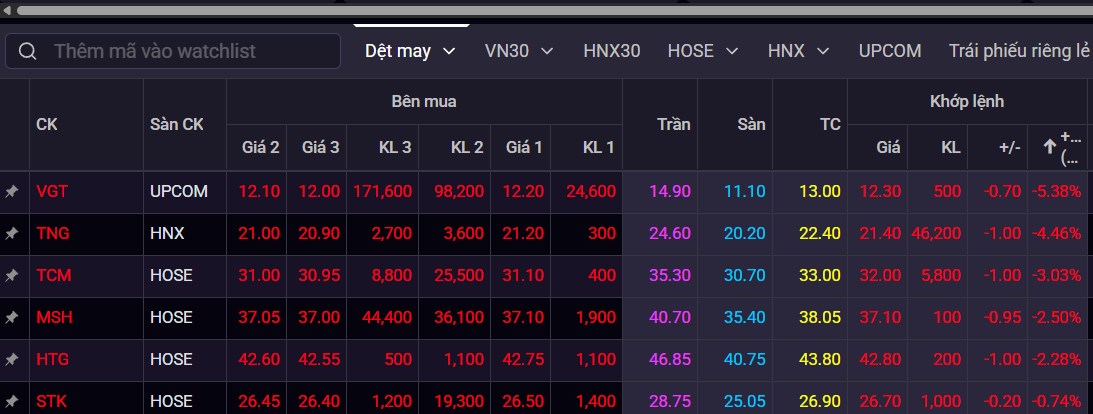Click the Giá 3 column header

[x=321, y=147]
